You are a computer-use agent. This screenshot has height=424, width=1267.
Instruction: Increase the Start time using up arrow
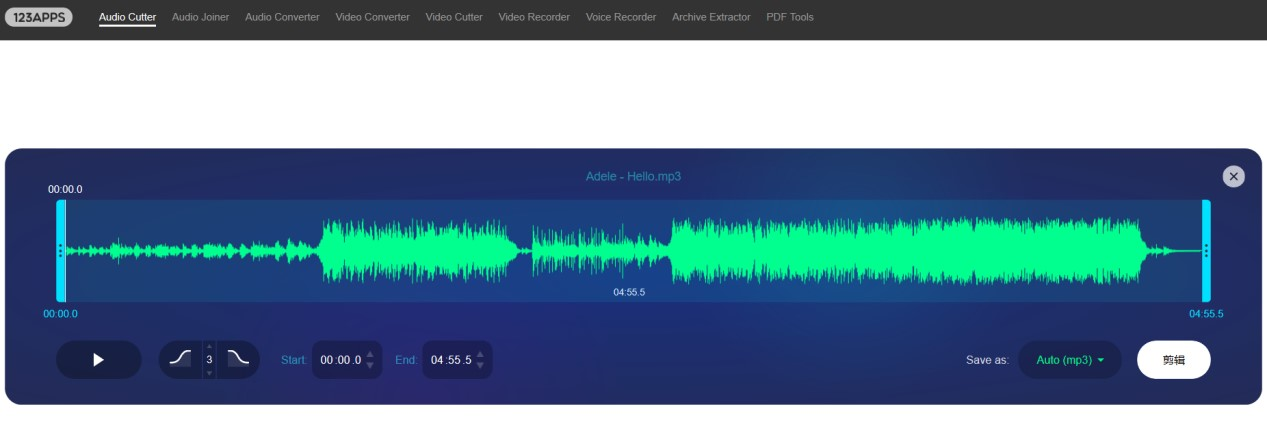click(x=370, y=354)
